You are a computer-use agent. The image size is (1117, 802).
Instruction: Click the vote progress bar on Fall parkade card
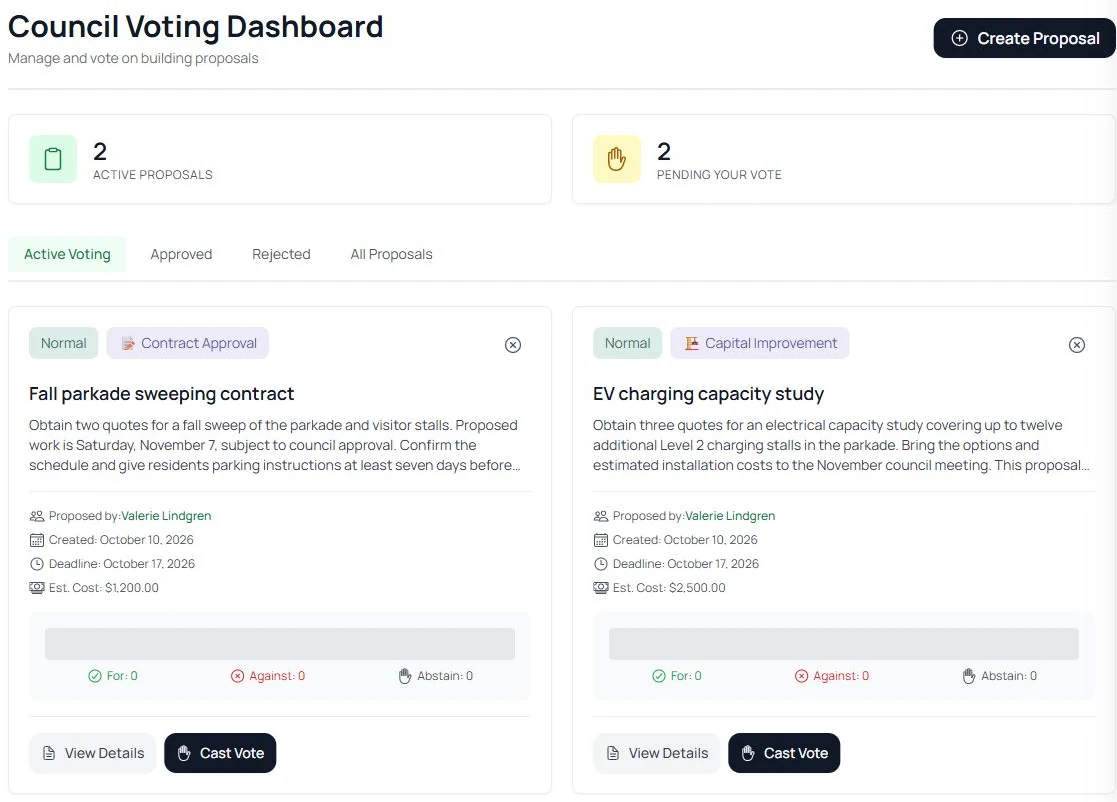pyautogui.click(x=280, y=644)
